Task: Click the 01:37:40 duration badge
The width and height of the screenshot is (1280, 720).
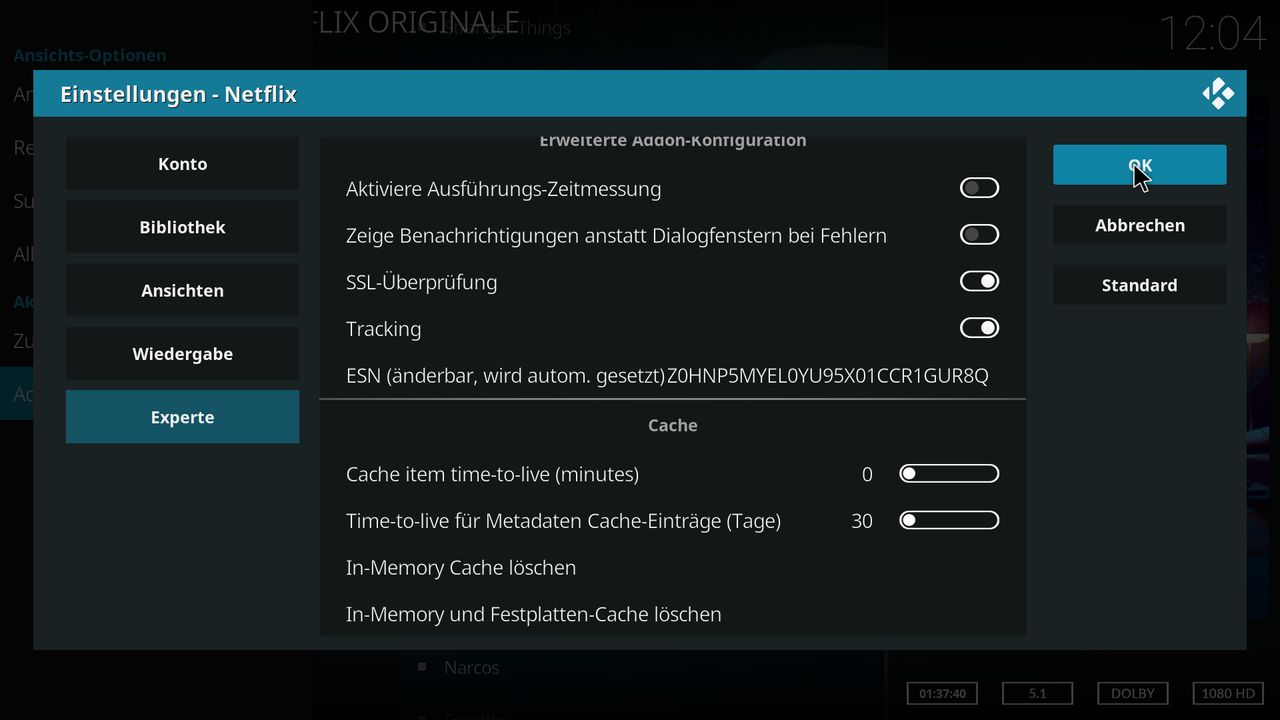Action: coord(942,693)
